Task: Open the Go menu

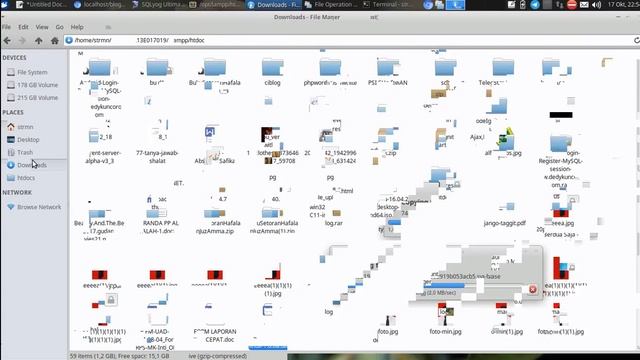Action: tap(60, 27)
